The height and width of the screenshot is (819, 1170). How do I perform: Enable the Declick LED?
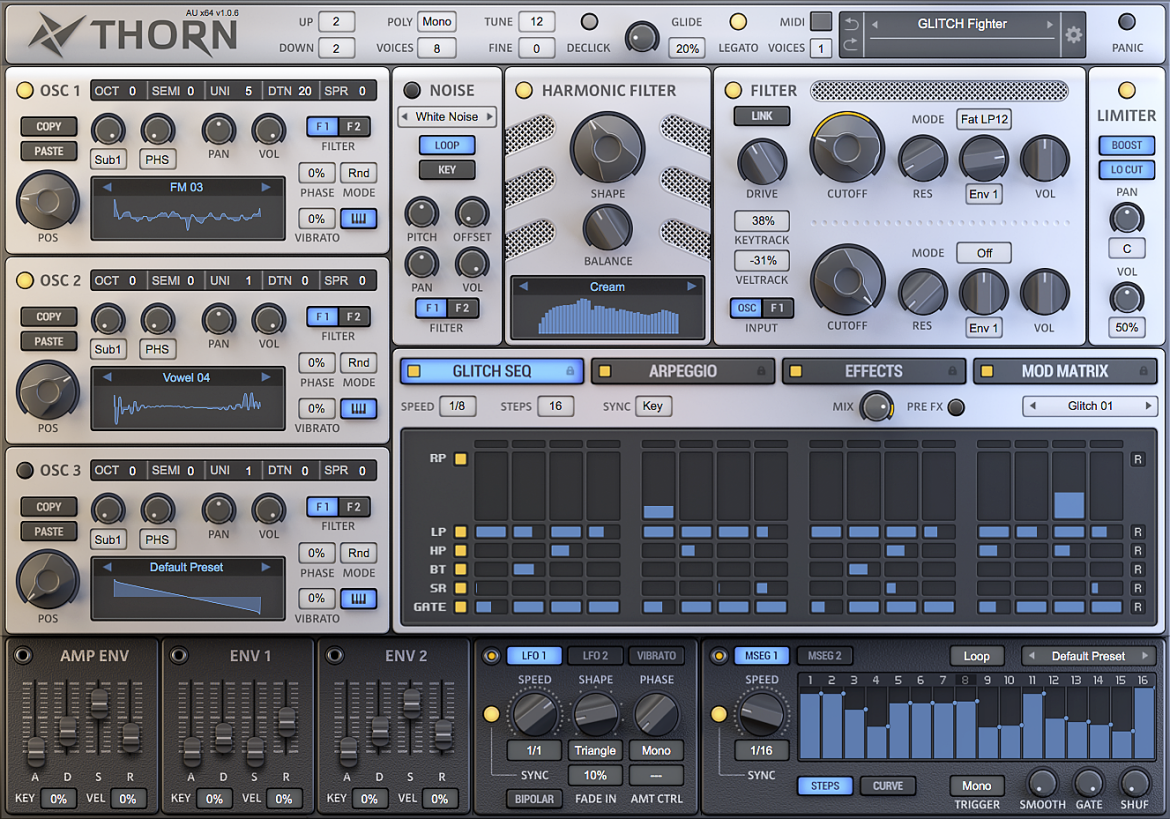point(589,22)
